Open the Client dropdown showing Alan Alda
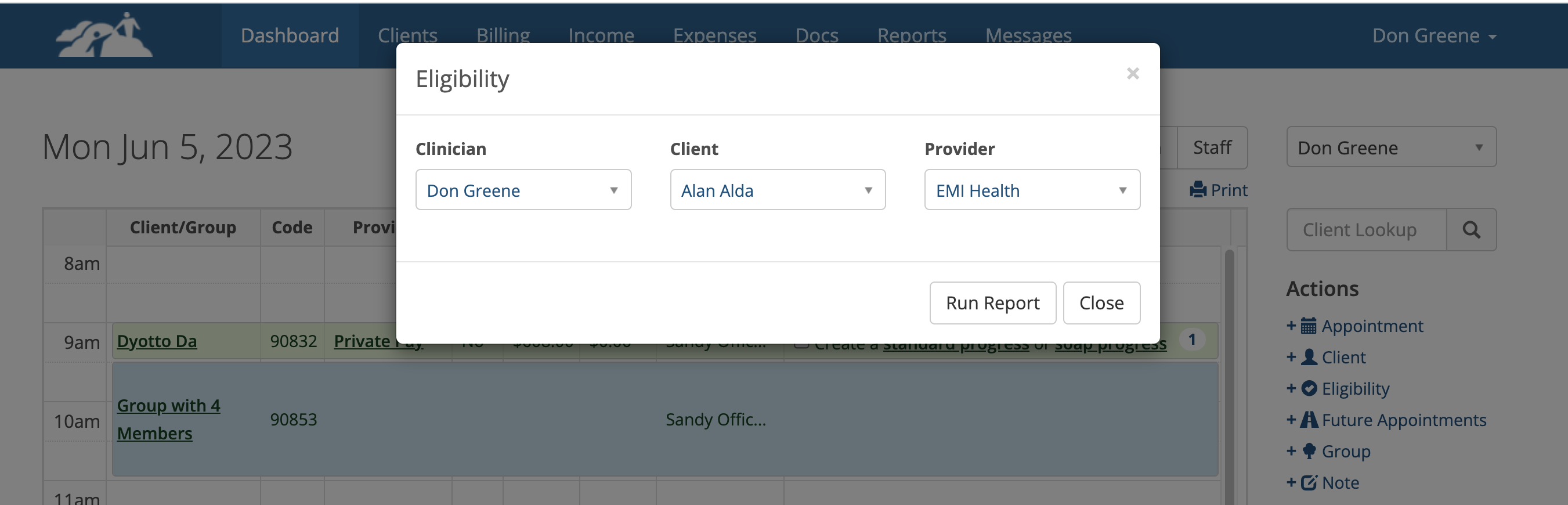This screenshot has height=505, width=1568. pos(777,189)
